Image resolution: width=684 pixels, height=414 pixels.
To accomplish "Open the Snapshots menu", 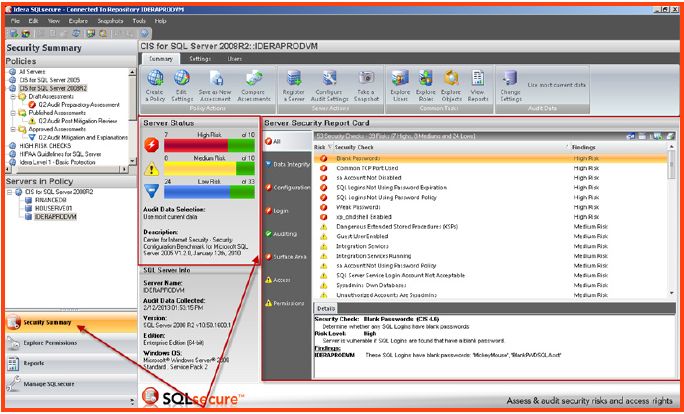I will click(x=110, y=21).
